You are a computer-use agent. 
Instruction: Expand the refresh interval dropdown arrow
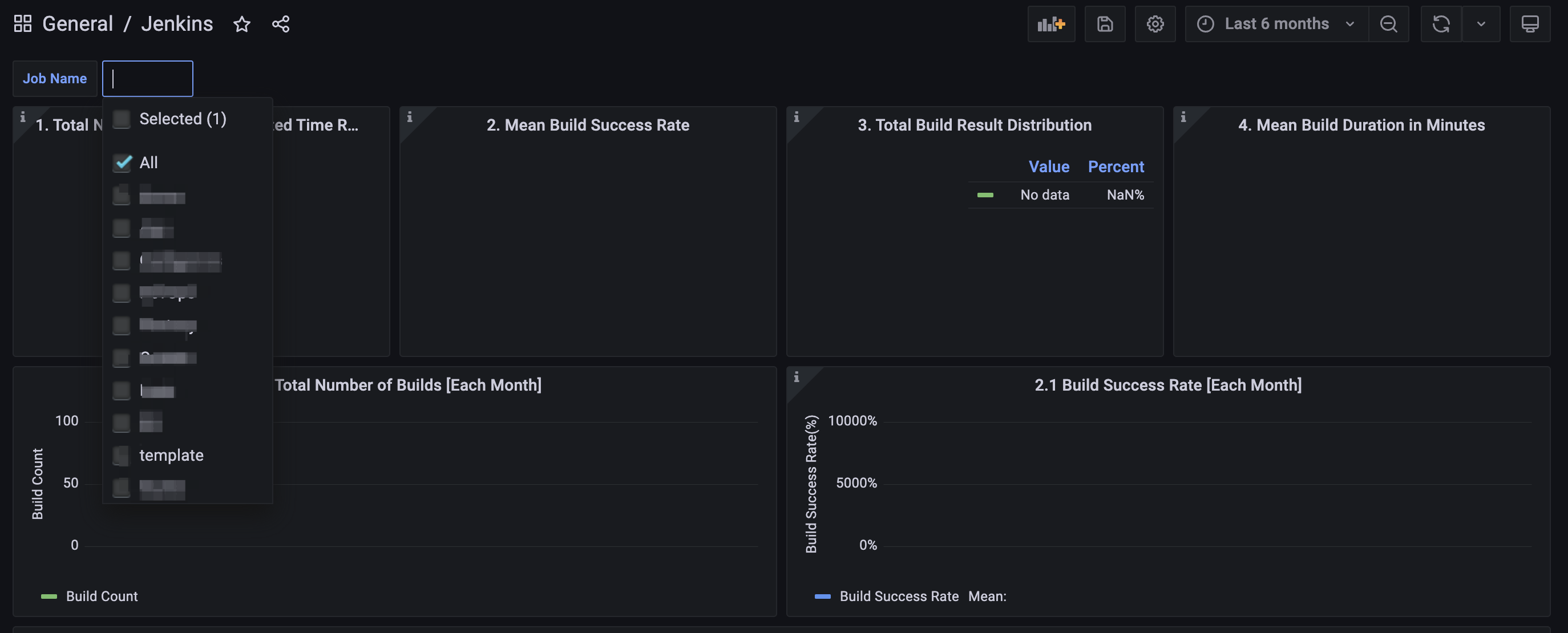pyautogui.click(x=1480, y=24)
